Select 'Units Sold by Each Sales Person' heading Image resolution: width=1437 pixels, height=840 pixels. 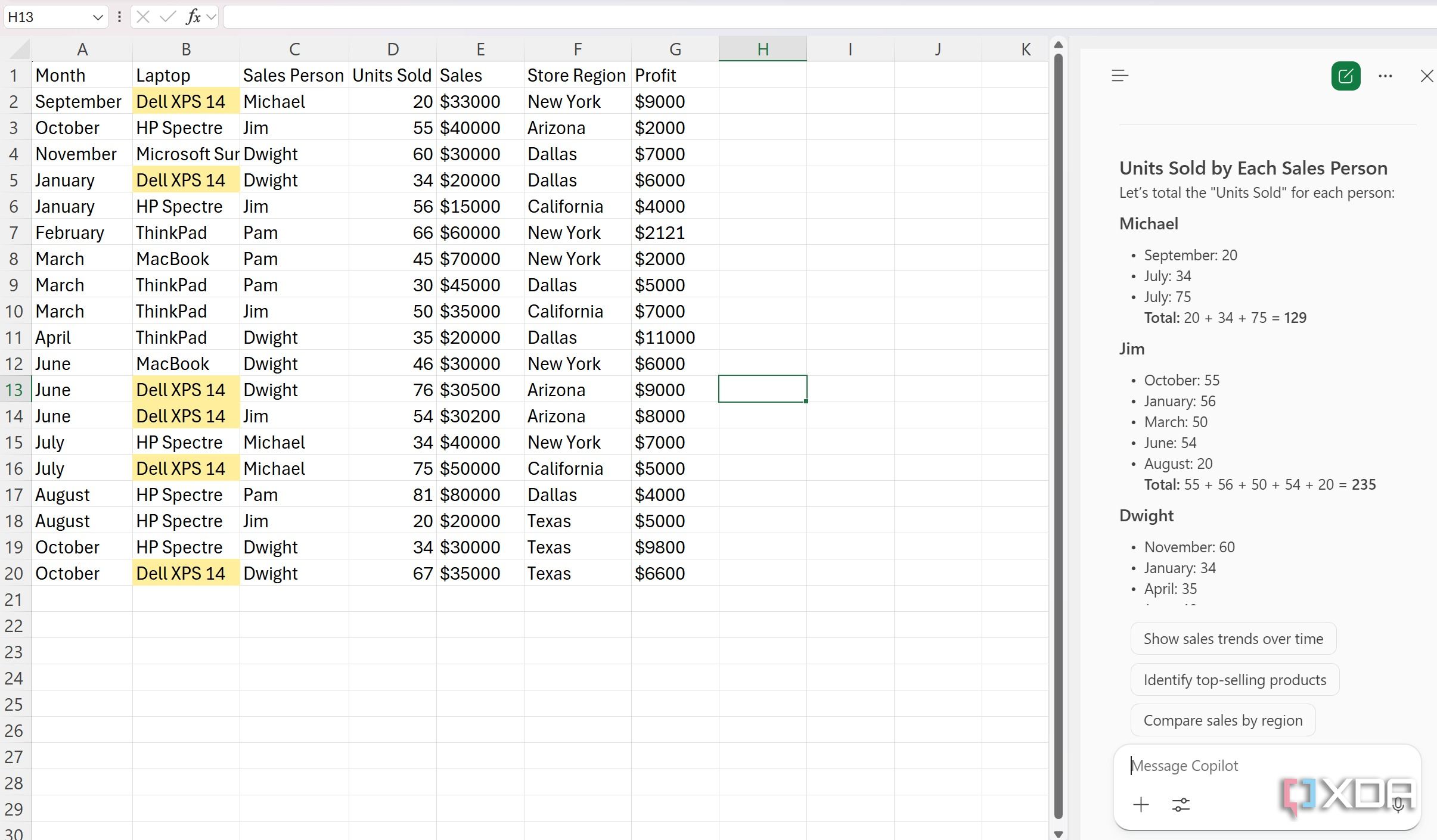(x=1253, y=168)
